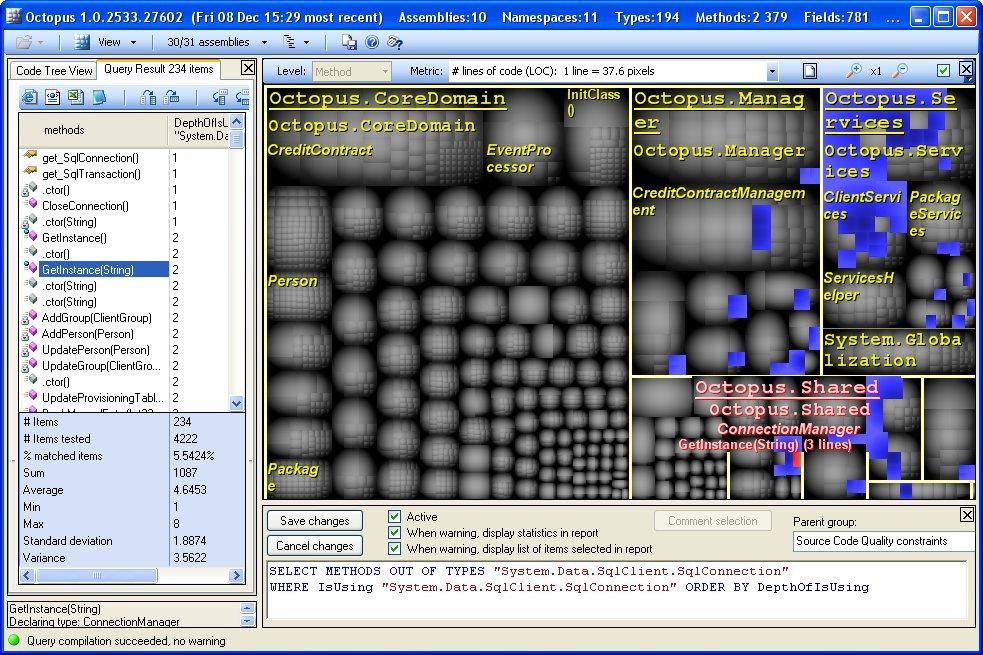The width and height of the screenshot is (983, 655).
Task: Click the refresh list rows icon
Action: pyautogui.click(x=219, y=97)
